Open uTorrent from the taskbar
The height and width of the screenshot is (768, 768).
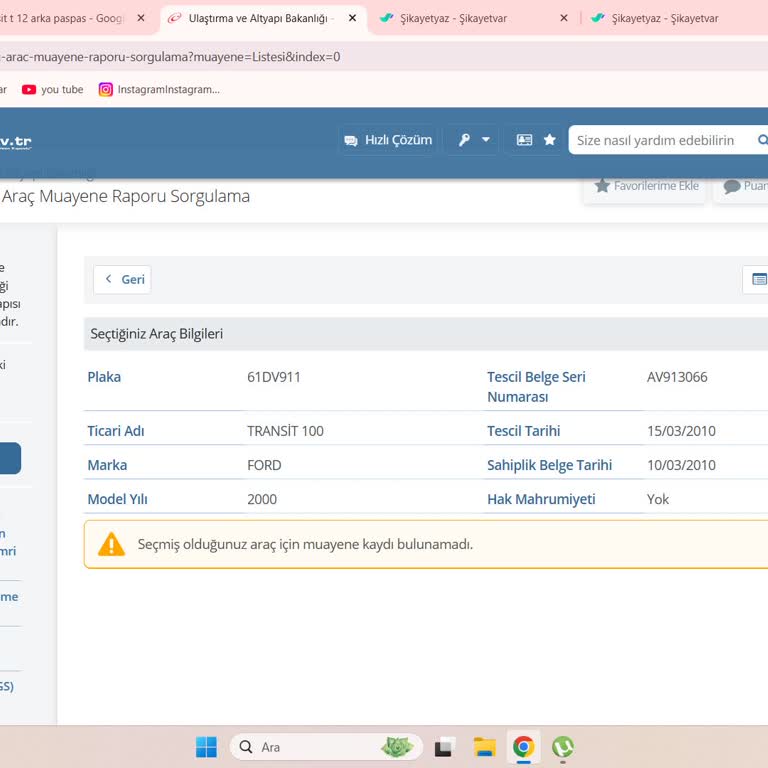pyautogui.click(x=563, y=747)
